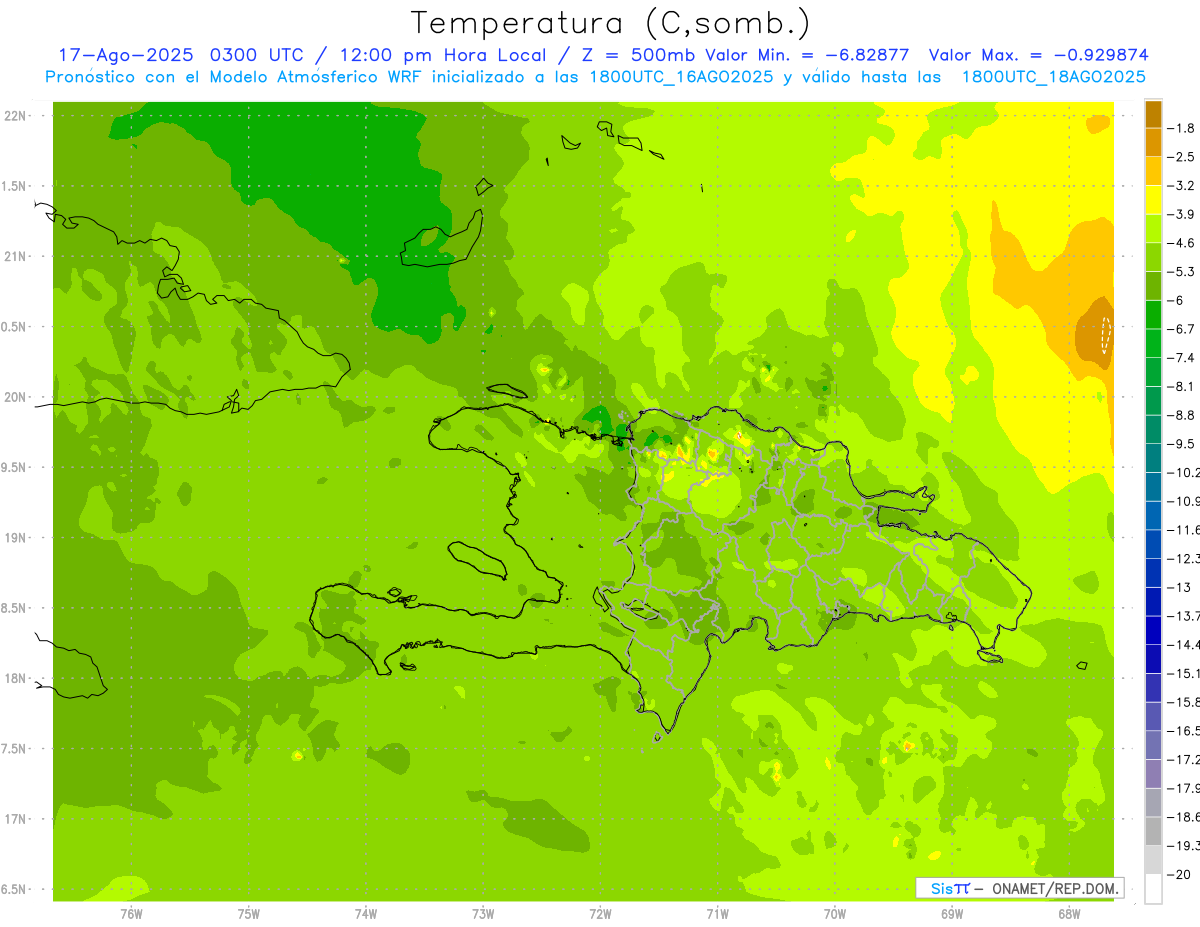Click the '-1.8' colorbar label
The image size is (1200, 927).
(1181, 128)
